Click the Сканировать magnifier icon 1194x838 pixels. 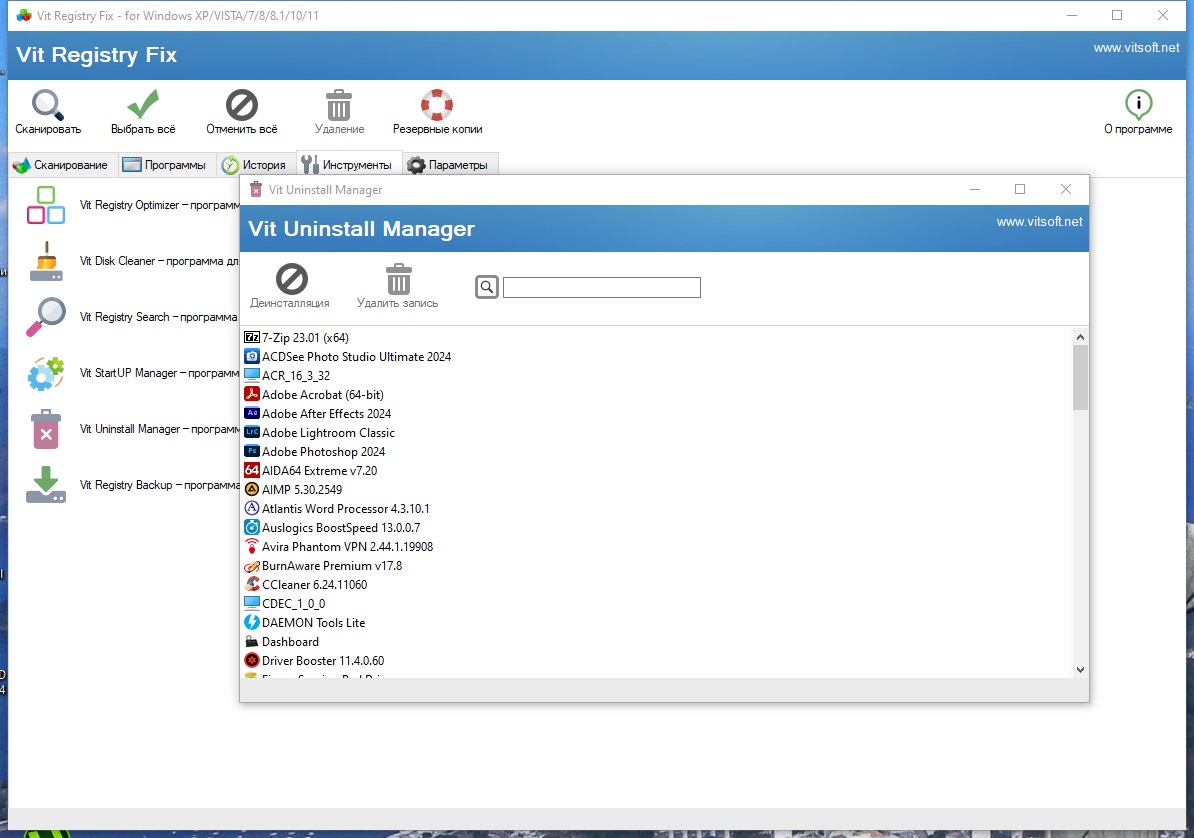click(47, 105)
